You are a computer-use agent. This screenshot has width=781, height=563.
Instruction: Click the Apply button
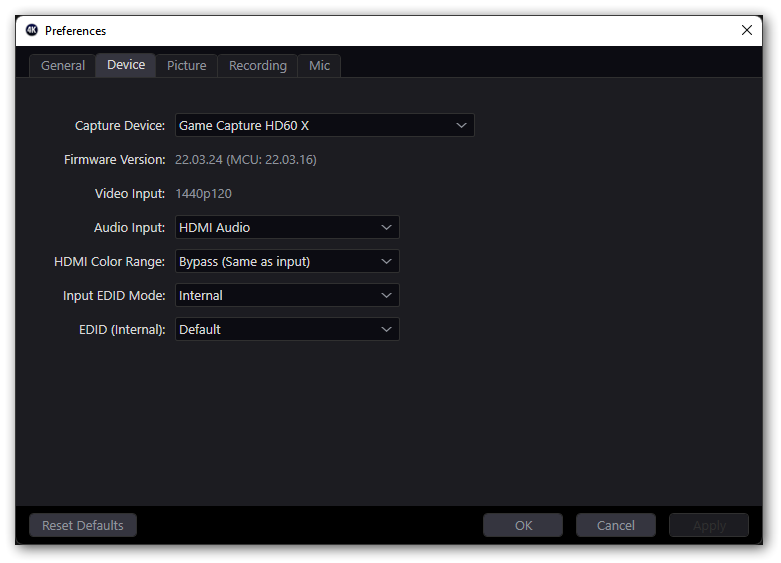709,525
